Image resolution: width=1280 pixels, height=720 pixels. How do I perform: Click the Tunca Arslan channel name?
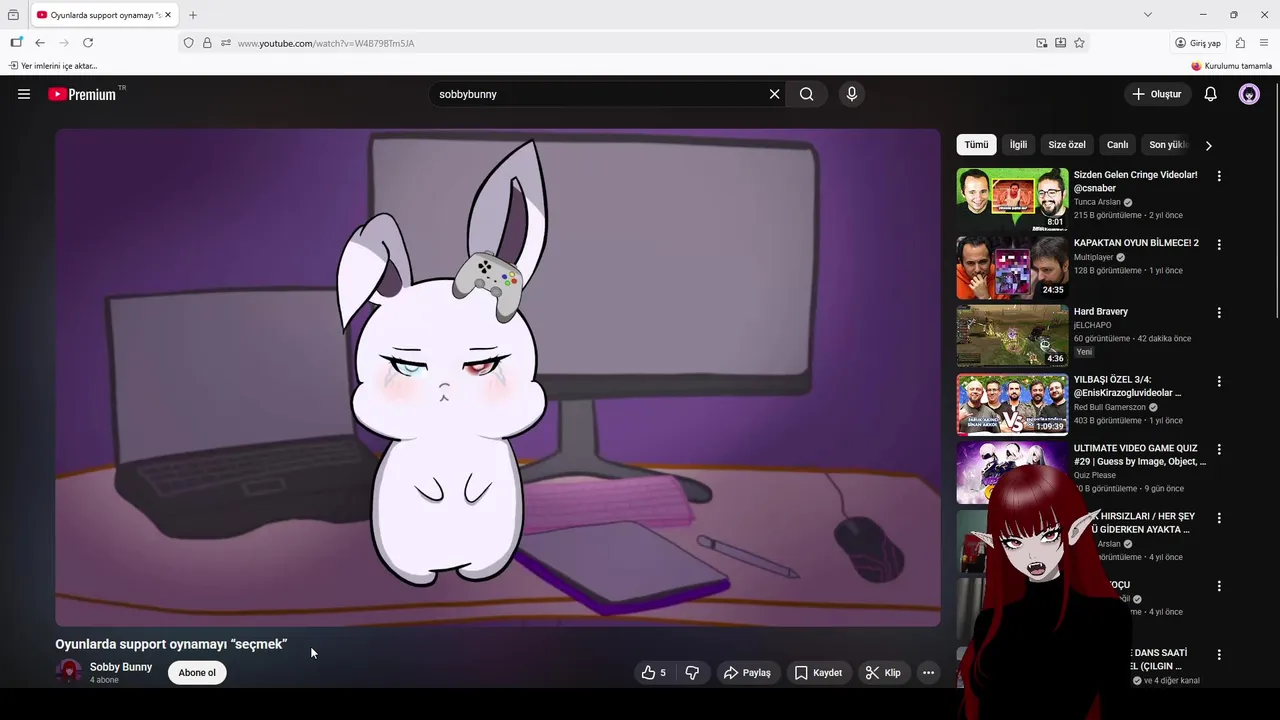(1097, 202)
